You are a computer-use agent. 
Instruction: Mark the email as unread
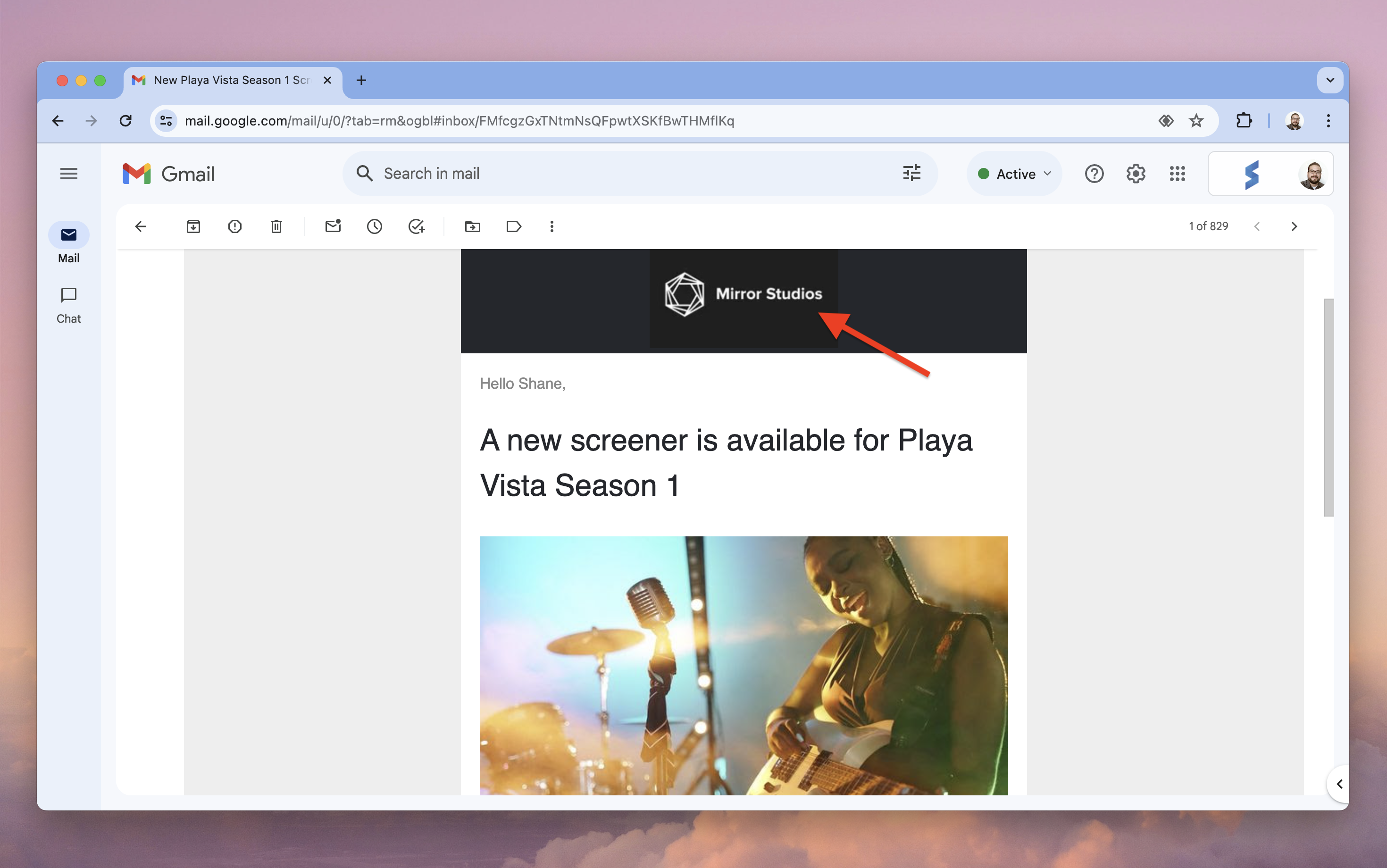click(333, 226)
